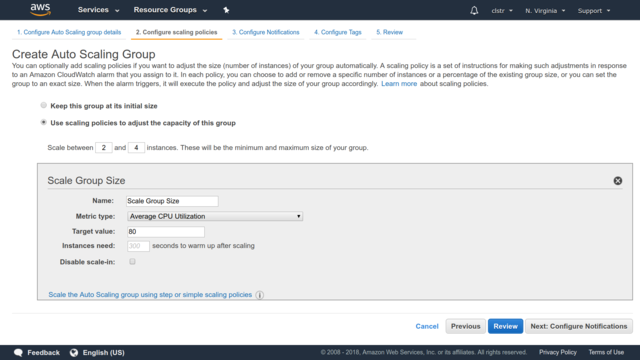Viewport: 640px width, 360px height.
Task: Expand the Support menu
Action: tap(594, 11)
